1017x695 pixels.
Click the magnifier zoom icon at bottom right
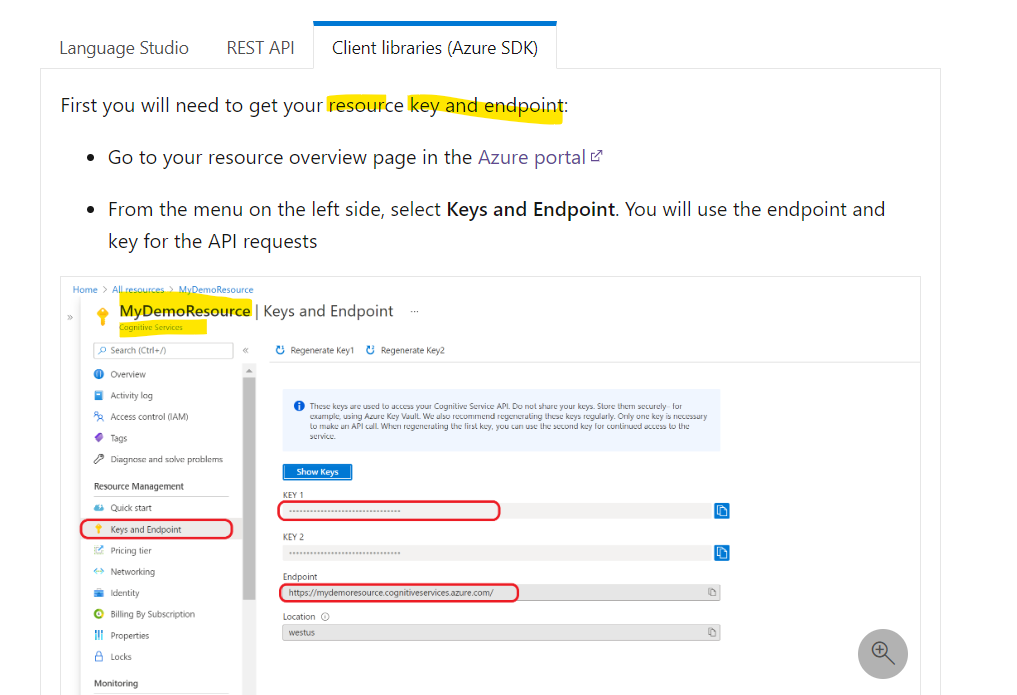click(x=882, y=653)
